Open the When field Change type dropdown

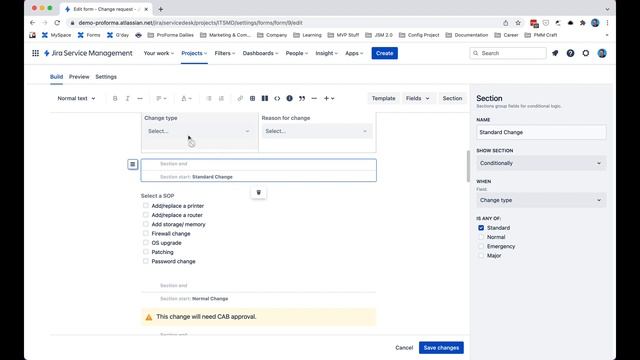pyautogui.click(x=541, y=200)
